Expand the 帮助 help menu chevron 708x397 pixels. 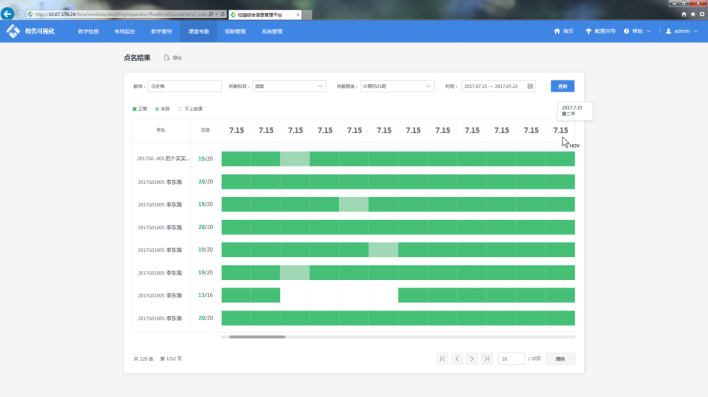point(648,31)
